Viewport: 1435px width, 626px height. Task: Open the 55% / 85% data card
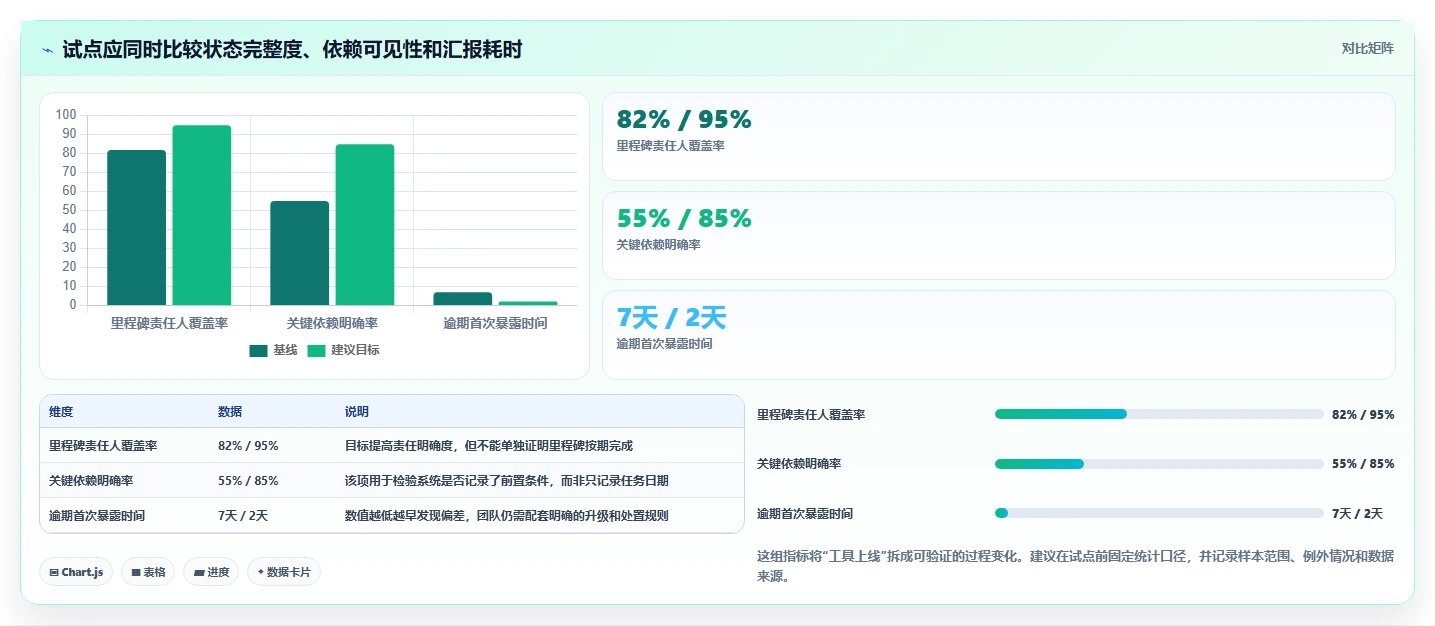tap(998, 235)
